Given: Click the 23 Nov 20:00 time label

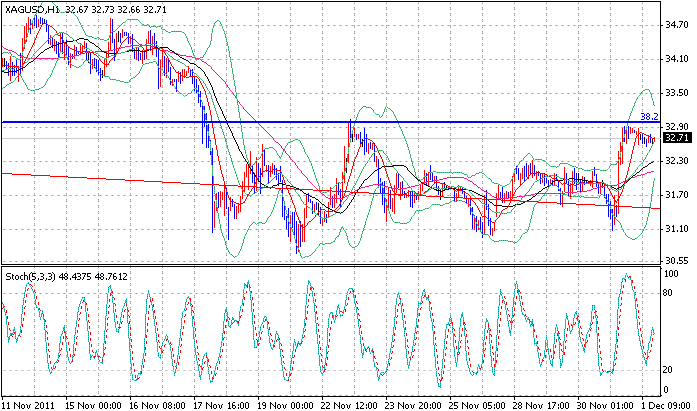Looking at the screenshot, I should (x=413, y=406).
